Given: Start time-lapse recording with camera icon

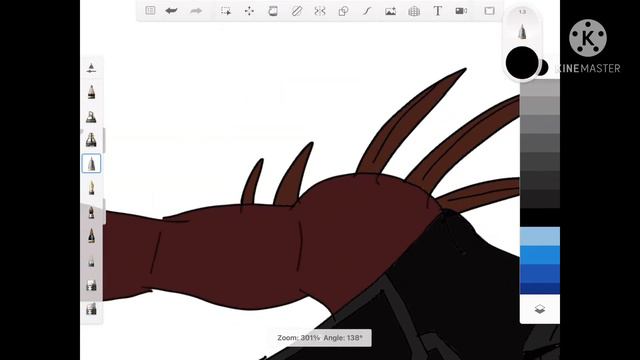Looking at the screenshot, I should (461, 11).
